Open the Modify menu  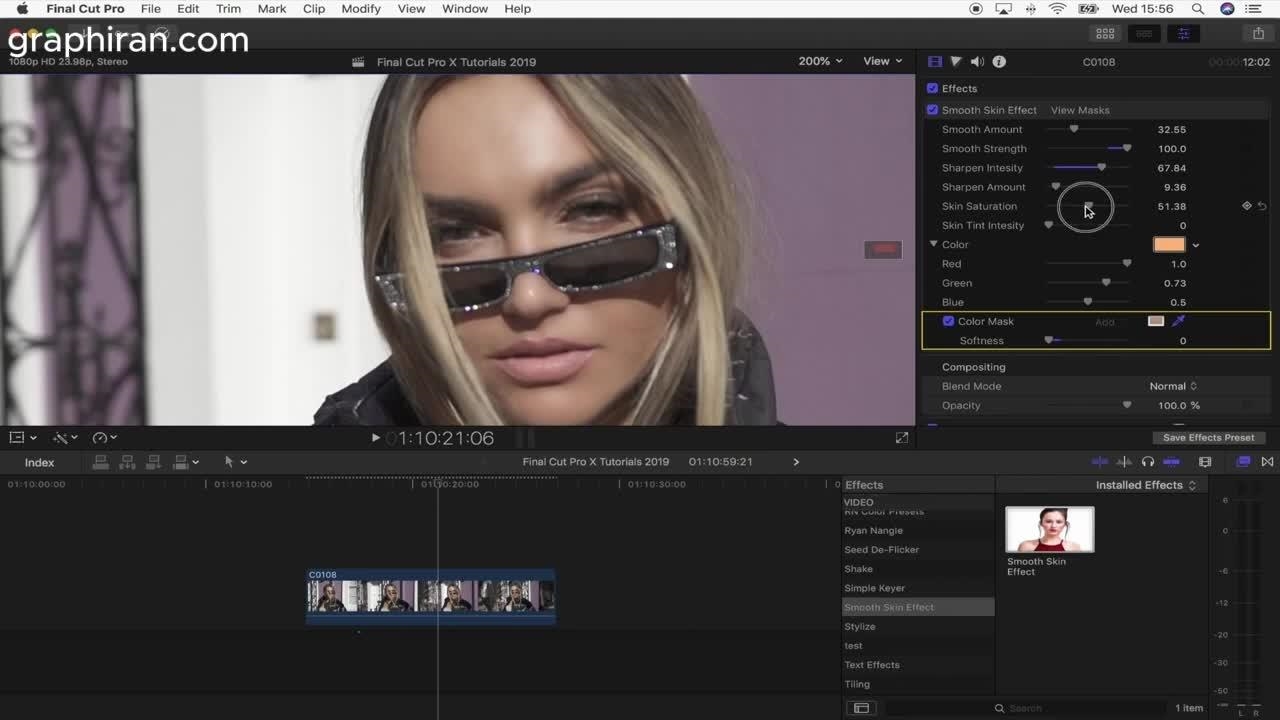(360, 9)
